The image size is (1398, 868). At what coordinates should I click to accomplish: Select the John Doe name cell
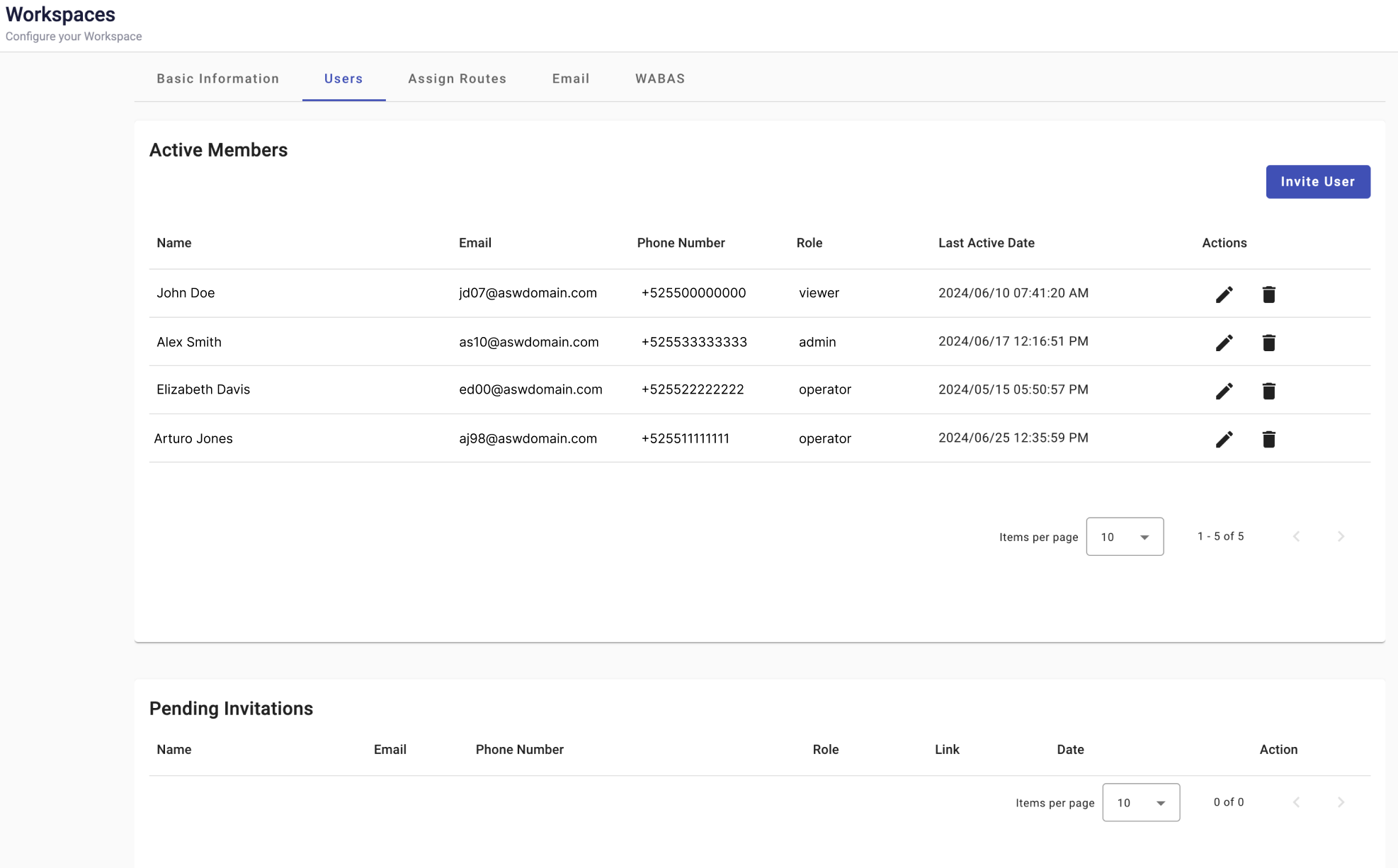(x=186, y=293)
